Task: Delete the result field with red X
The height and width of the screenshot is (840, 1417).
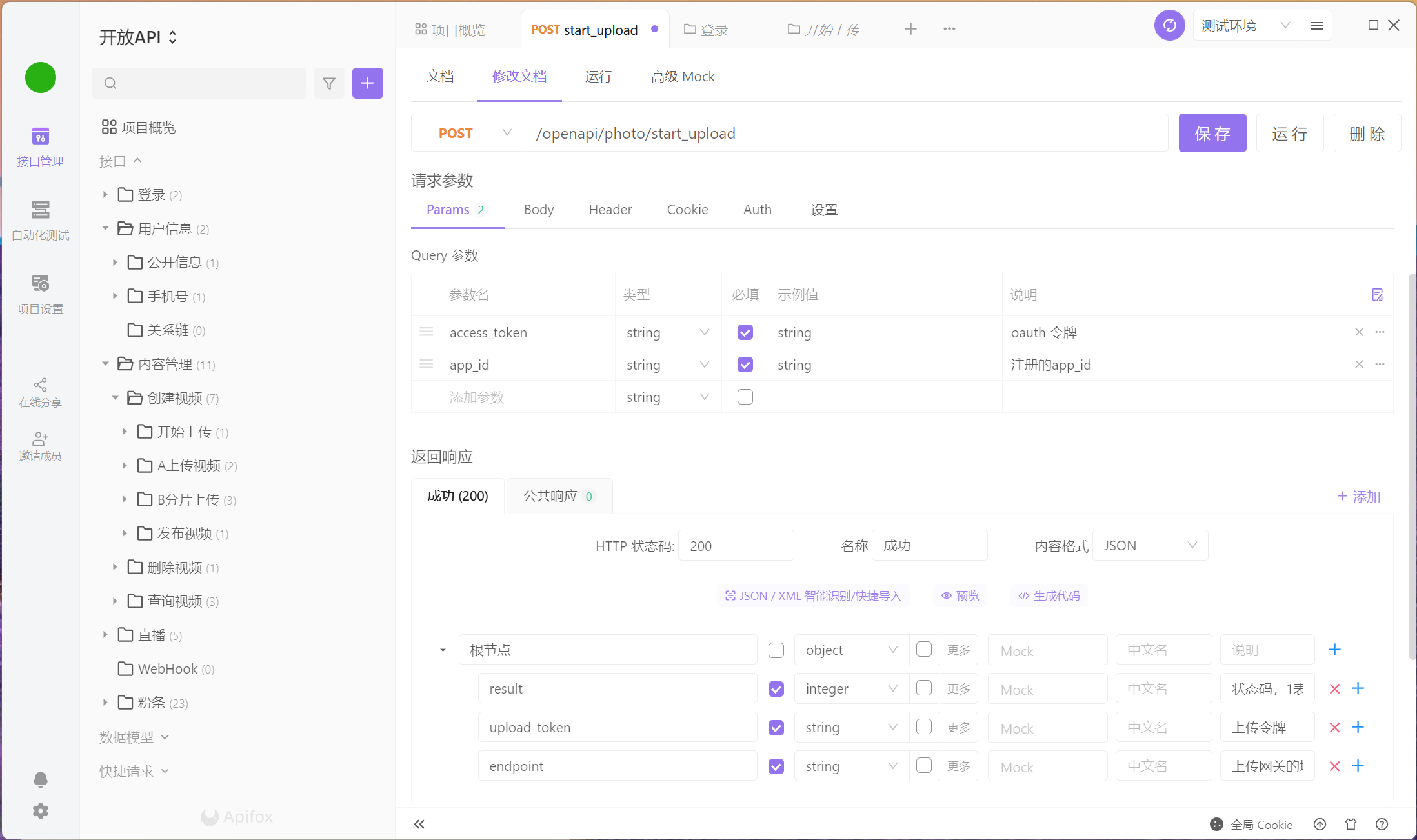Action: (x=1335, y=689)
